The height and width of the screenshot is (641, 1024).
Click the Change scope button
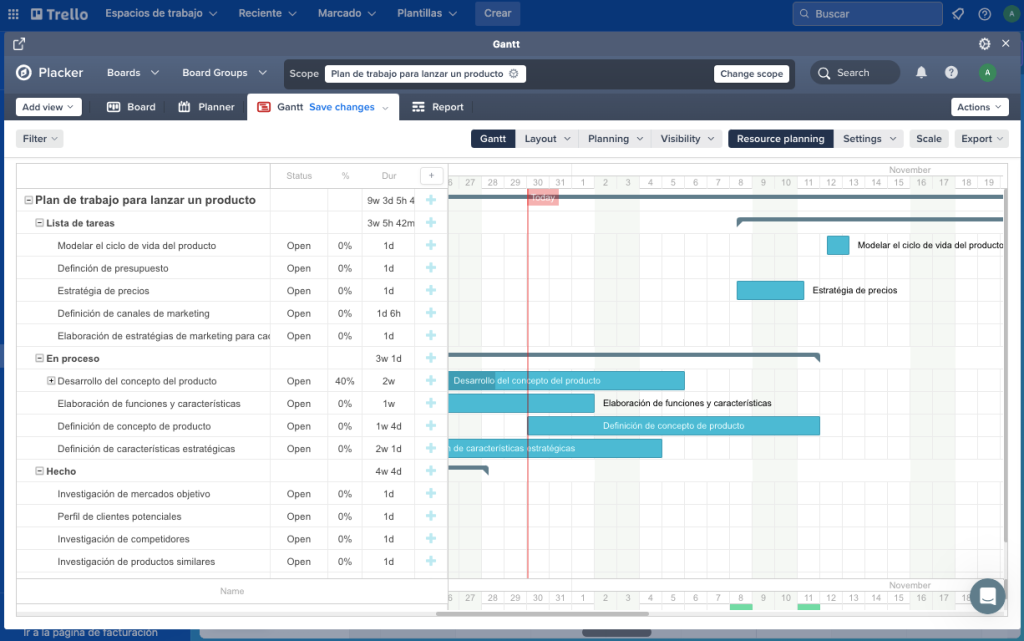751,73
